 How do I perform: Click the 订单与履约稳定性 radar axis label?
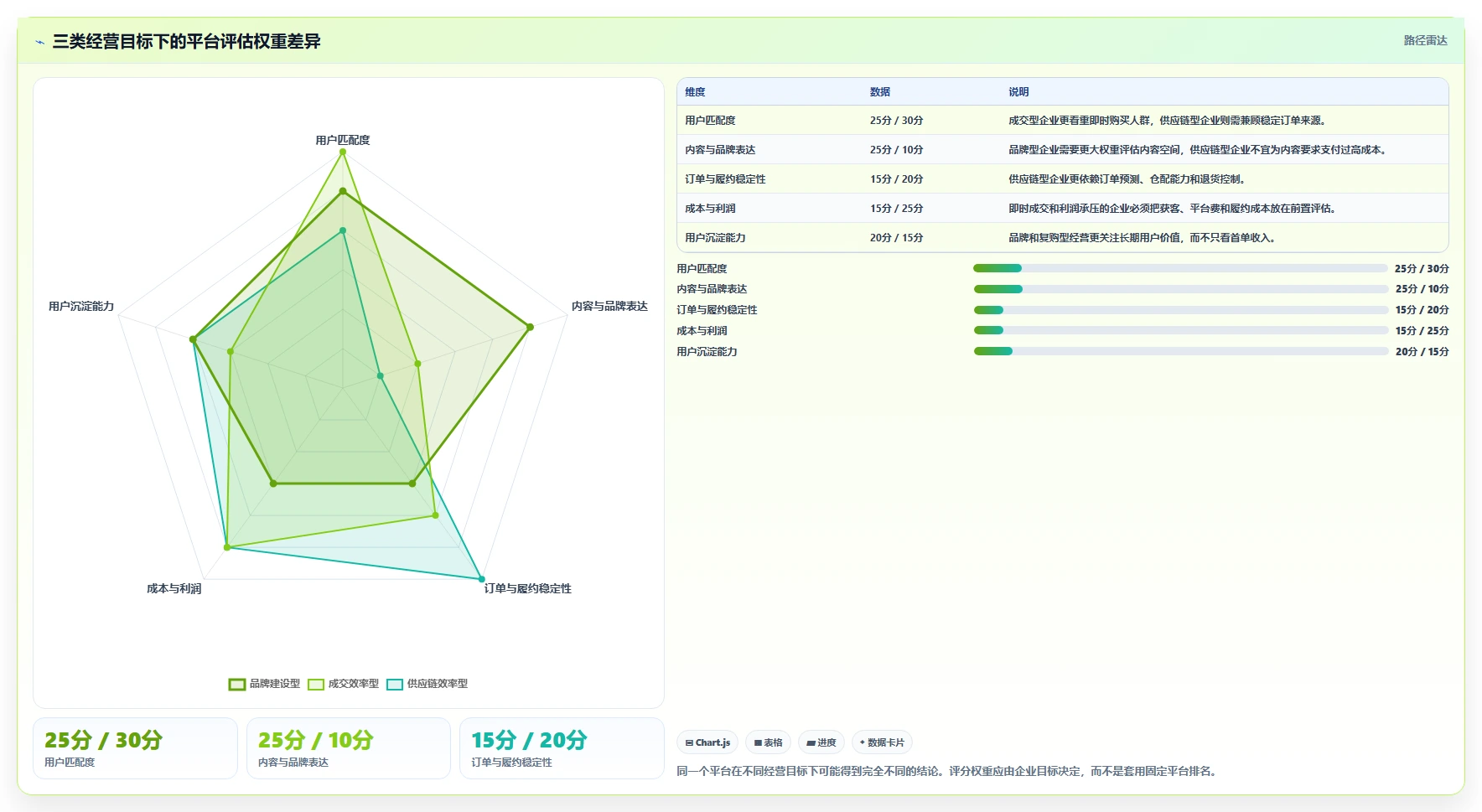click(527, 588)
